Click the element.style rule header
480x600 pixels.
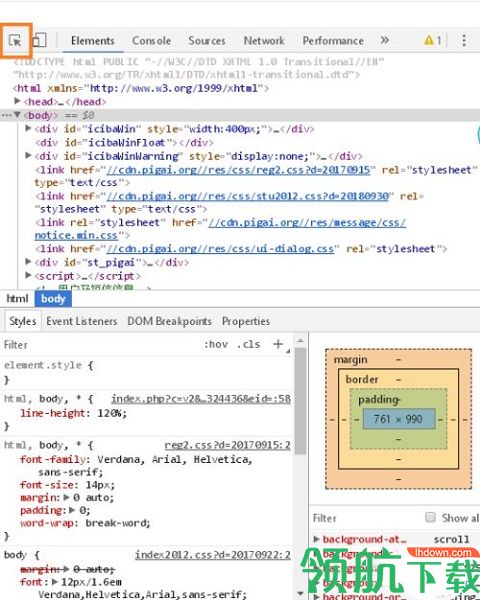(49, 365)
